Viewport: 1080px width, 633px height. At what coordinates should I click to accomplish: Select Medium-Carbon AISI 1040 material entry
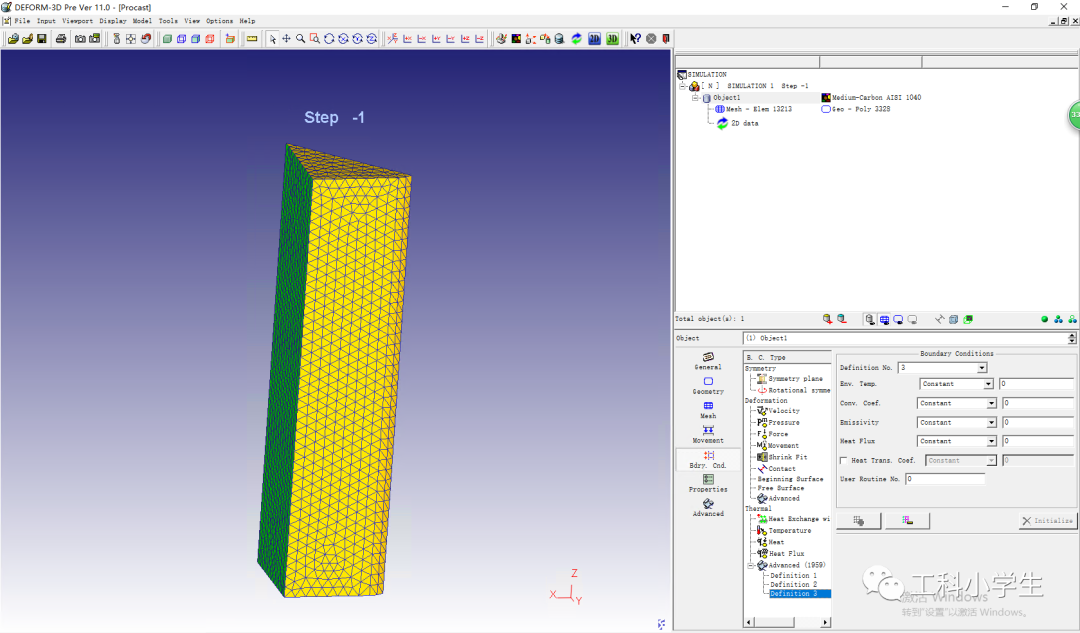[871, 98]
